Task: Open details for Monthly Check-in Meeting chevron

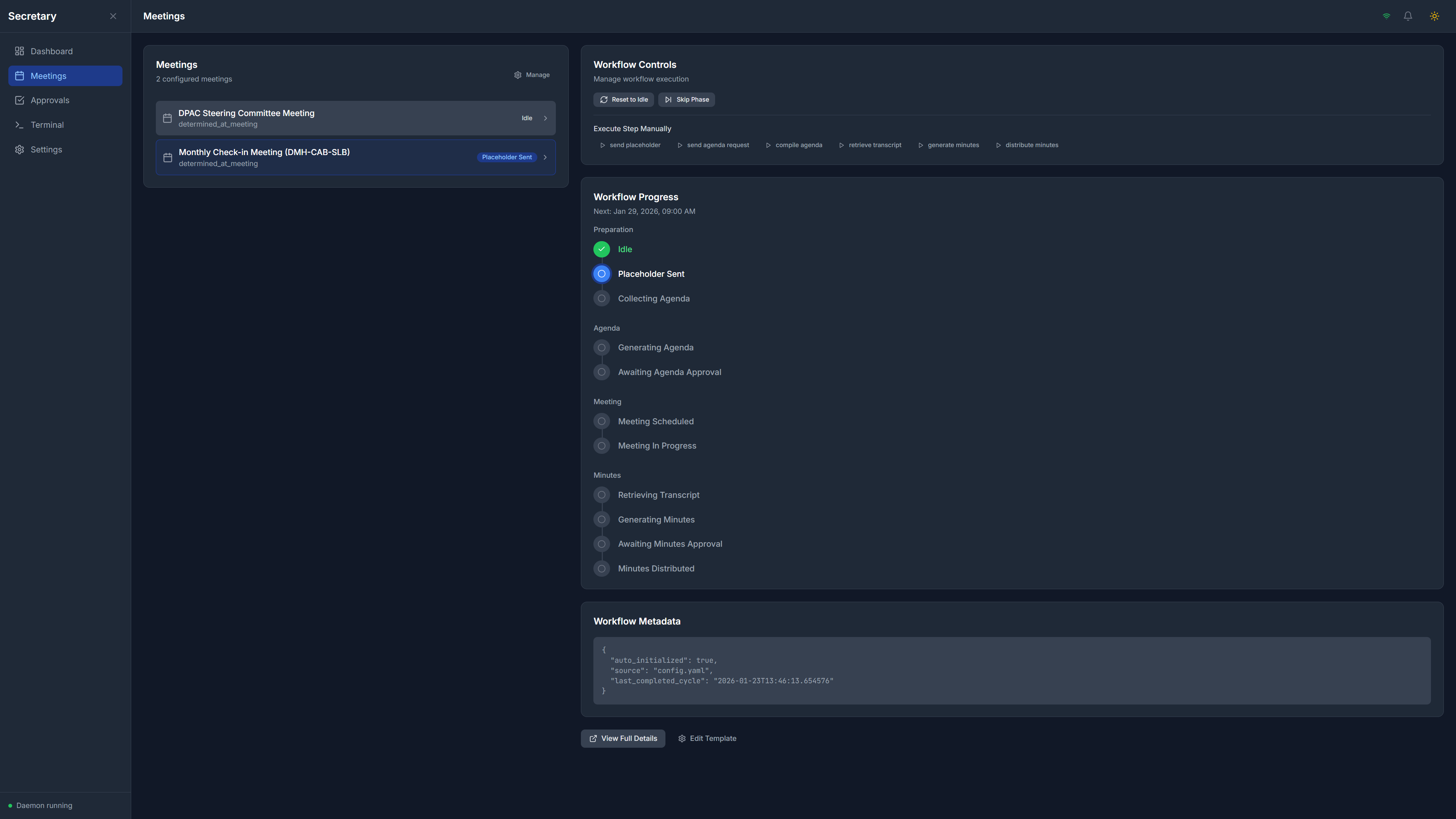Action: (x=545, y=157)
